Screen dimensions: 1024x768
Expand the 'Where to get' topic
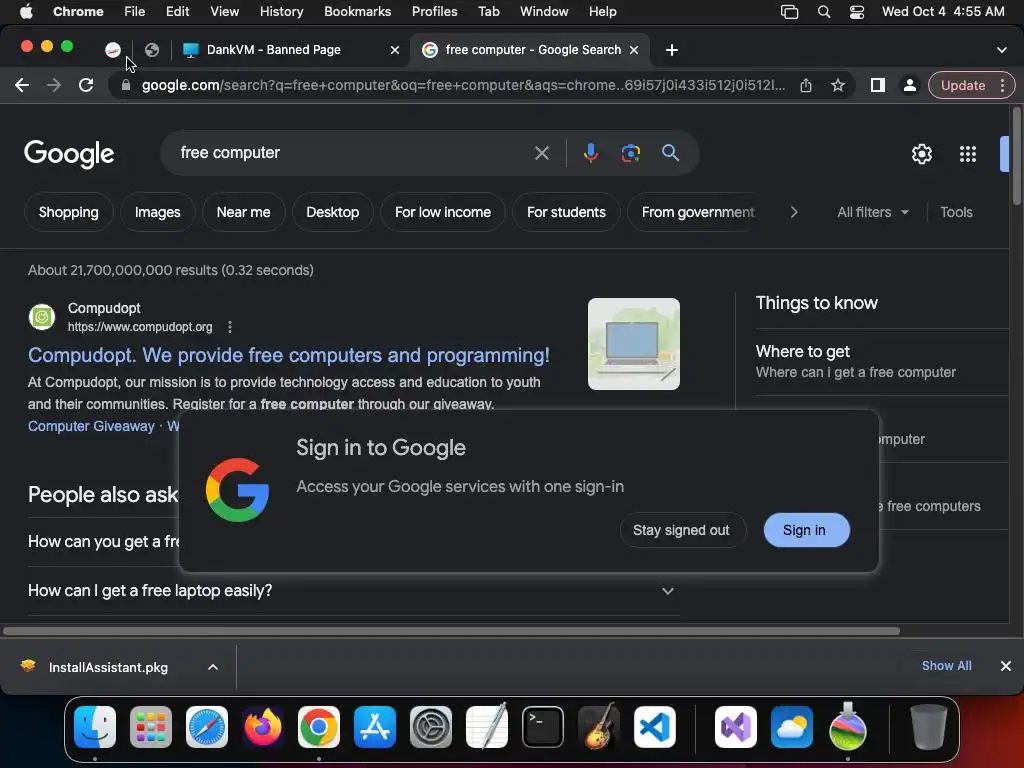882,362
